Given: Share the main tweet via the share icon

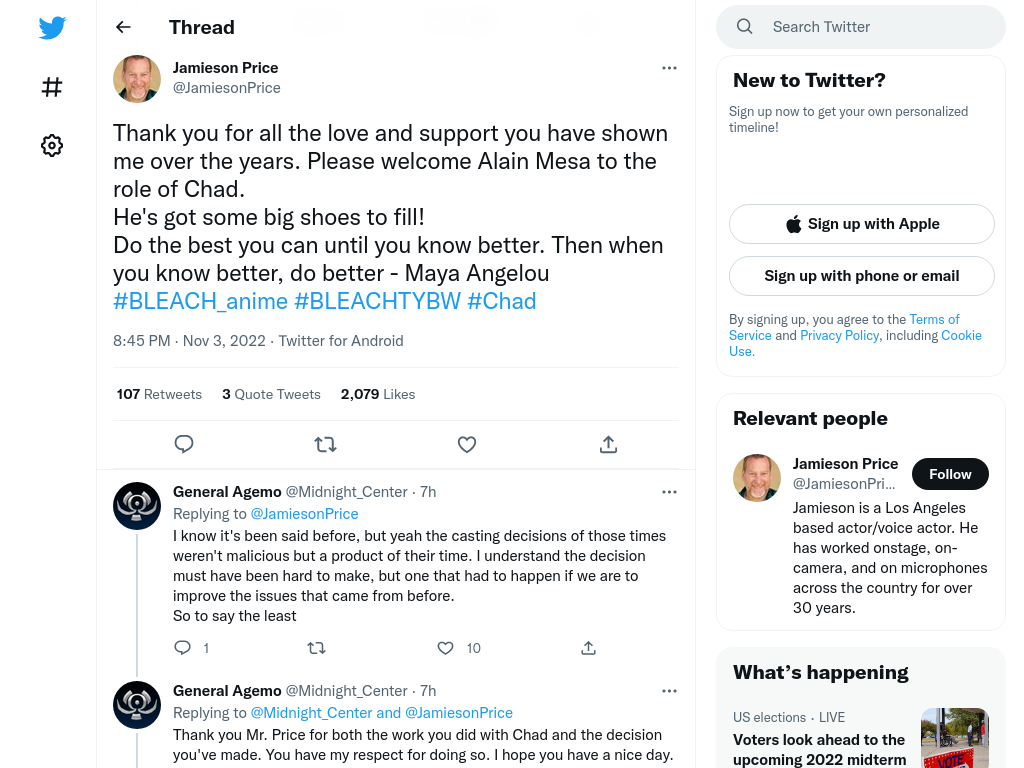Looking at the screenshot, I should (x=608, y=444).
